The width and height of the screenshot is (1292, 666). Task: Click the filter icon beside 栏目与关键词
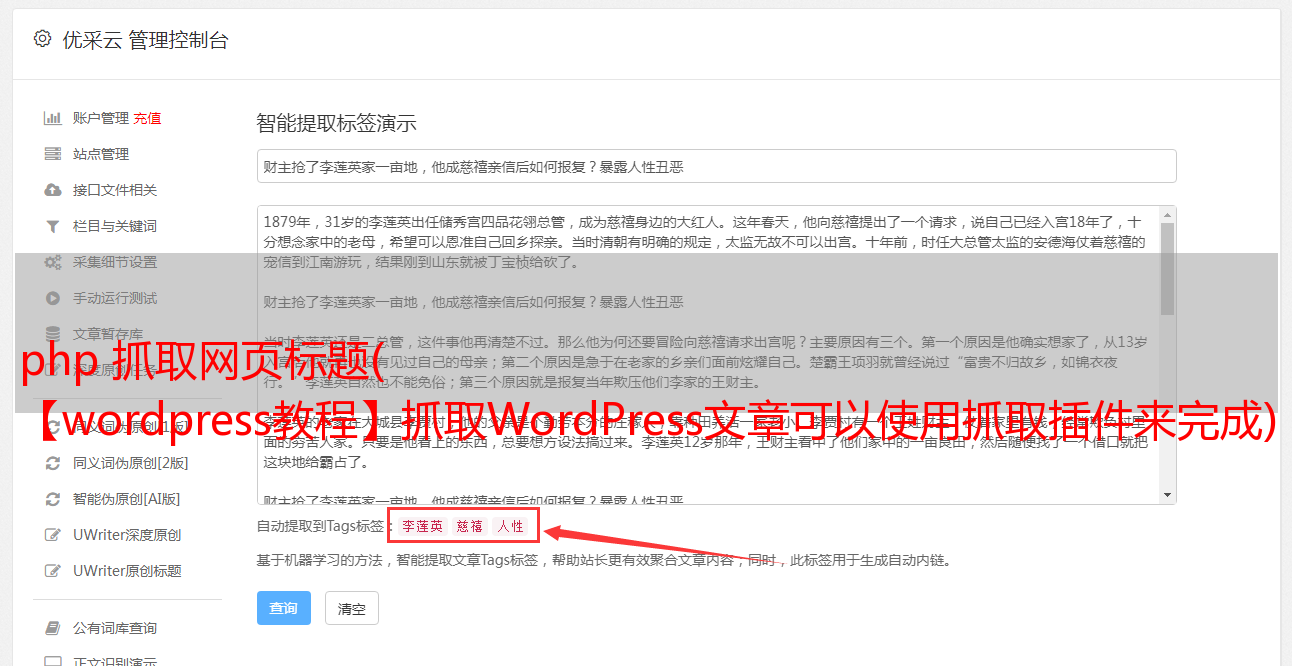tap(53, 226)
